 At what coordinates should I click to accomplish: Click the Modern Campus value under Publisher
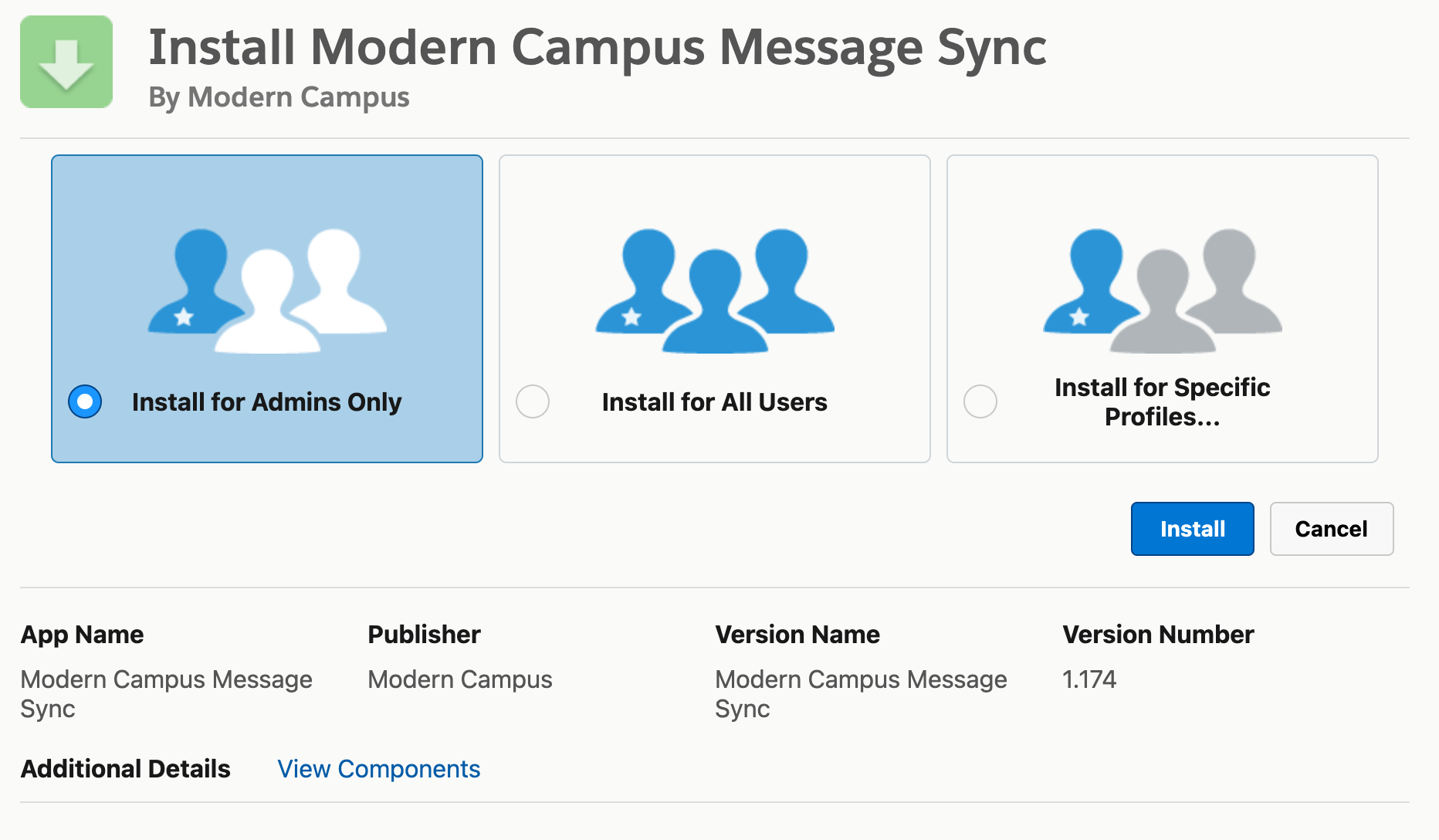point(459,679)
